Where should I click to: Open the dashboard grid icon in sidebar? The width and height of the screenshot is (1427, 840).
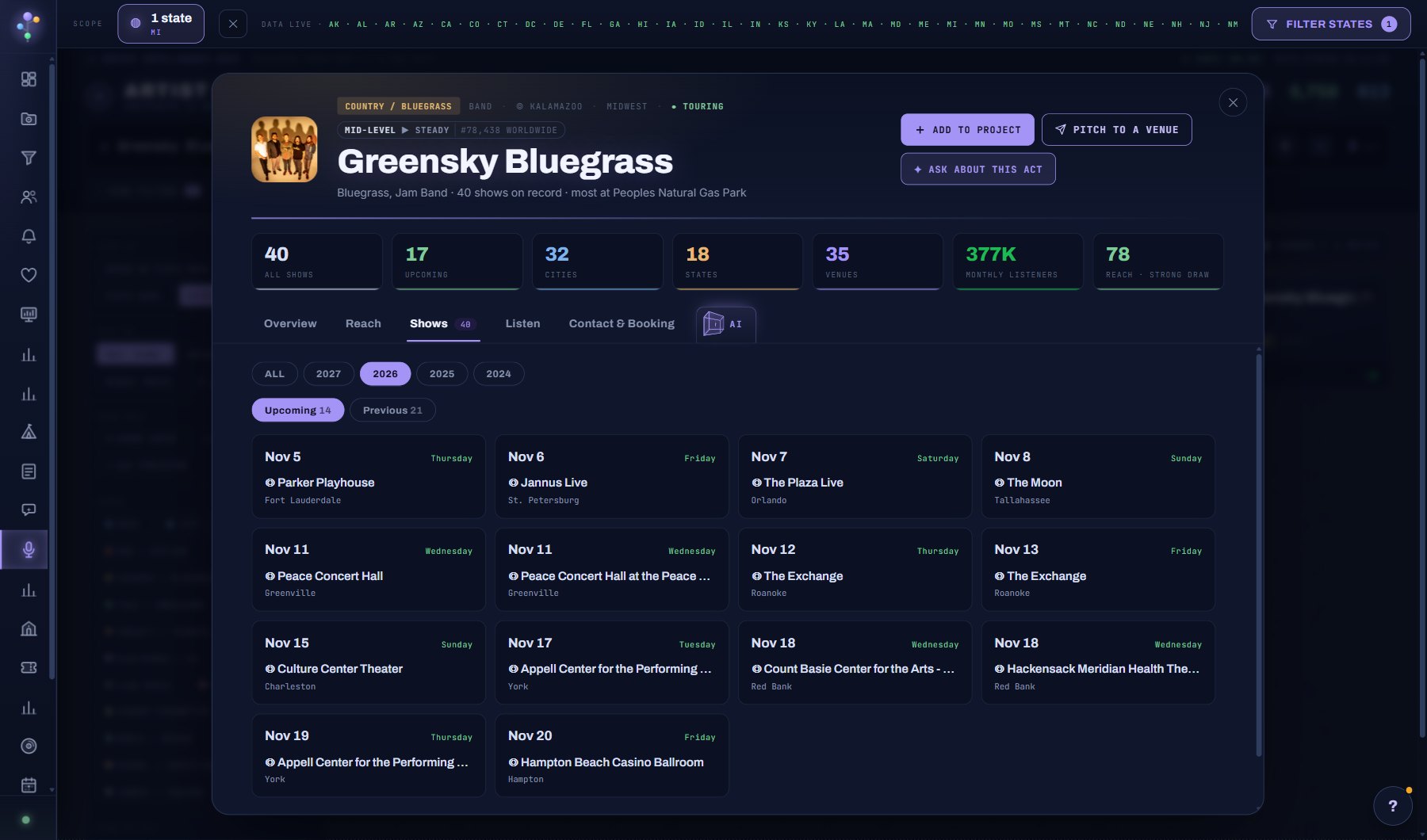(x=29, y=79)
